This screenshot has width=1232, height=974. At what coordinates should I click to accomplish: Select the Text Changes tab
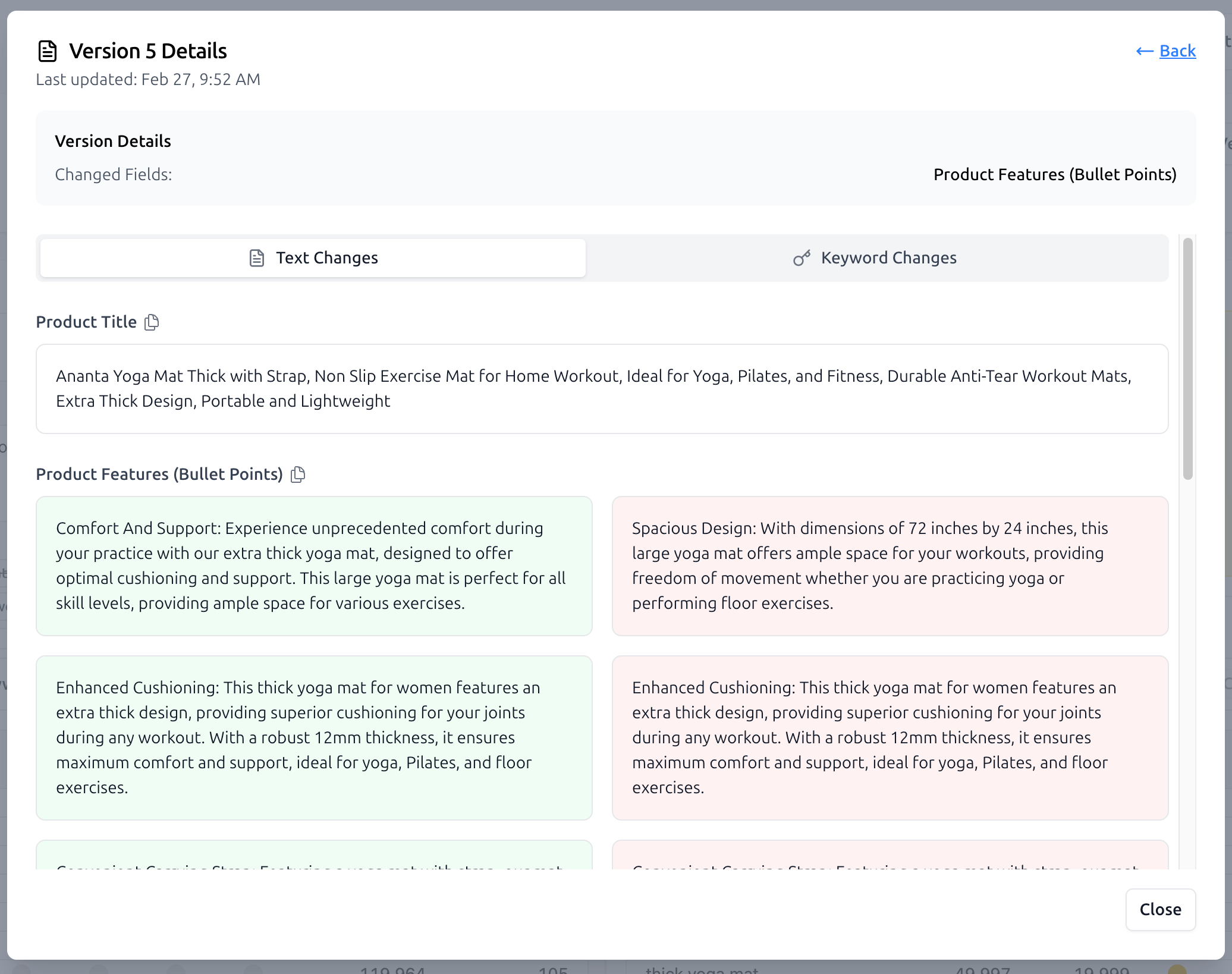(x=326, y=257)
